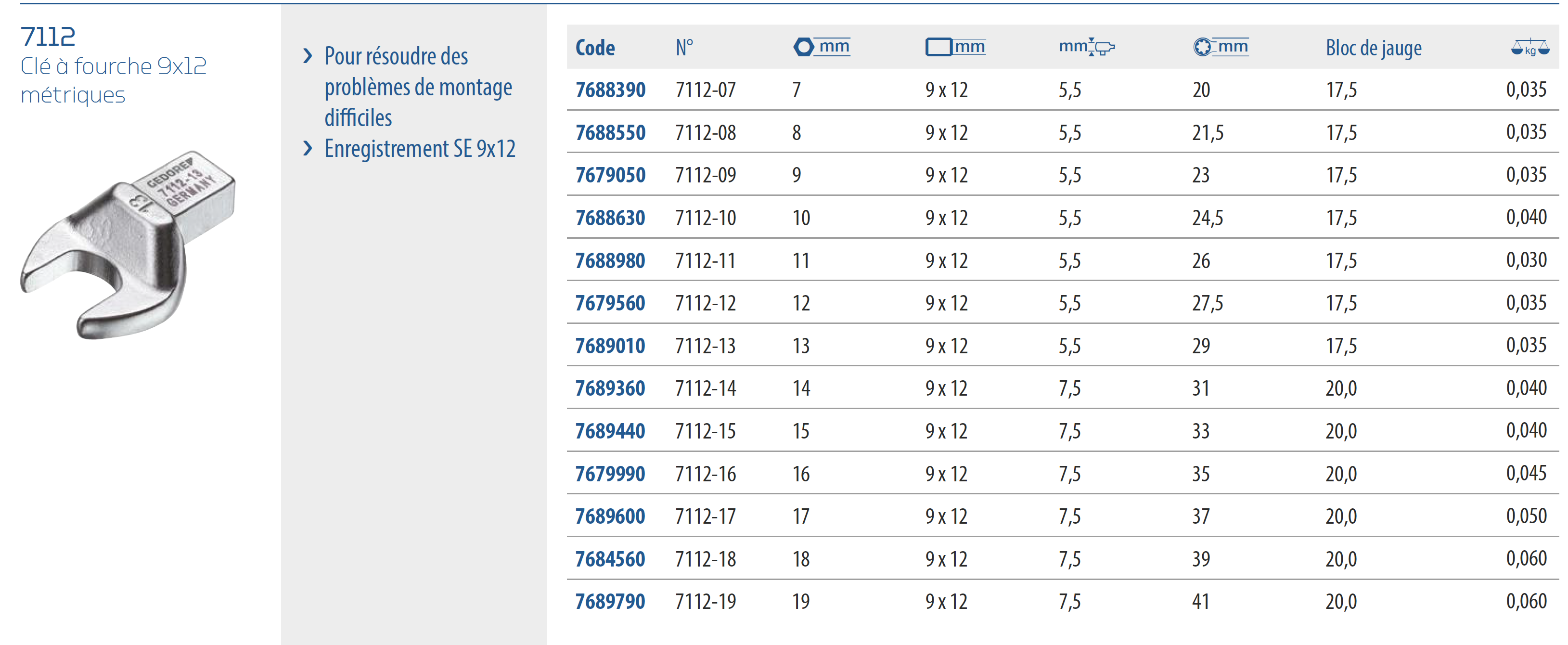Open product code 7689440
This screenshot has width=1568, height=645.
click(x=611, y=431)
